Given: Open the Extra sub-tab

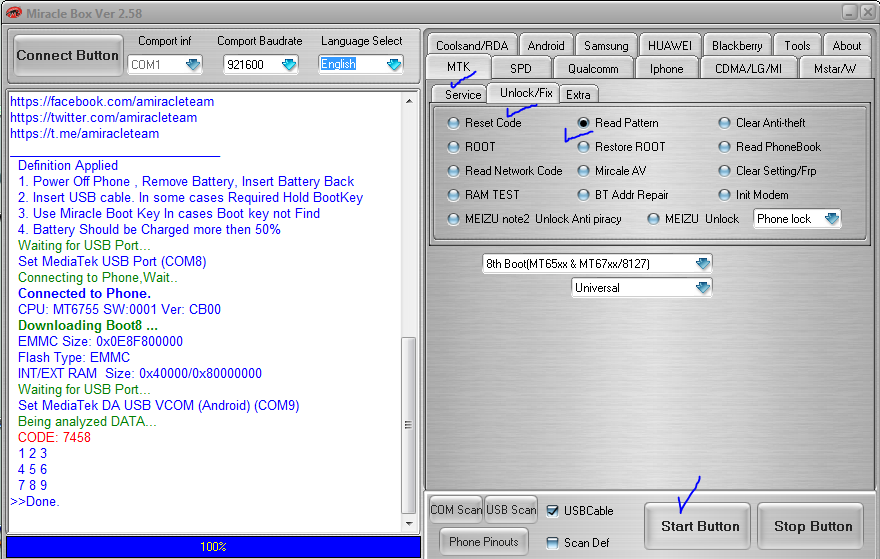Looking at the screenshot, I should 578,94.
